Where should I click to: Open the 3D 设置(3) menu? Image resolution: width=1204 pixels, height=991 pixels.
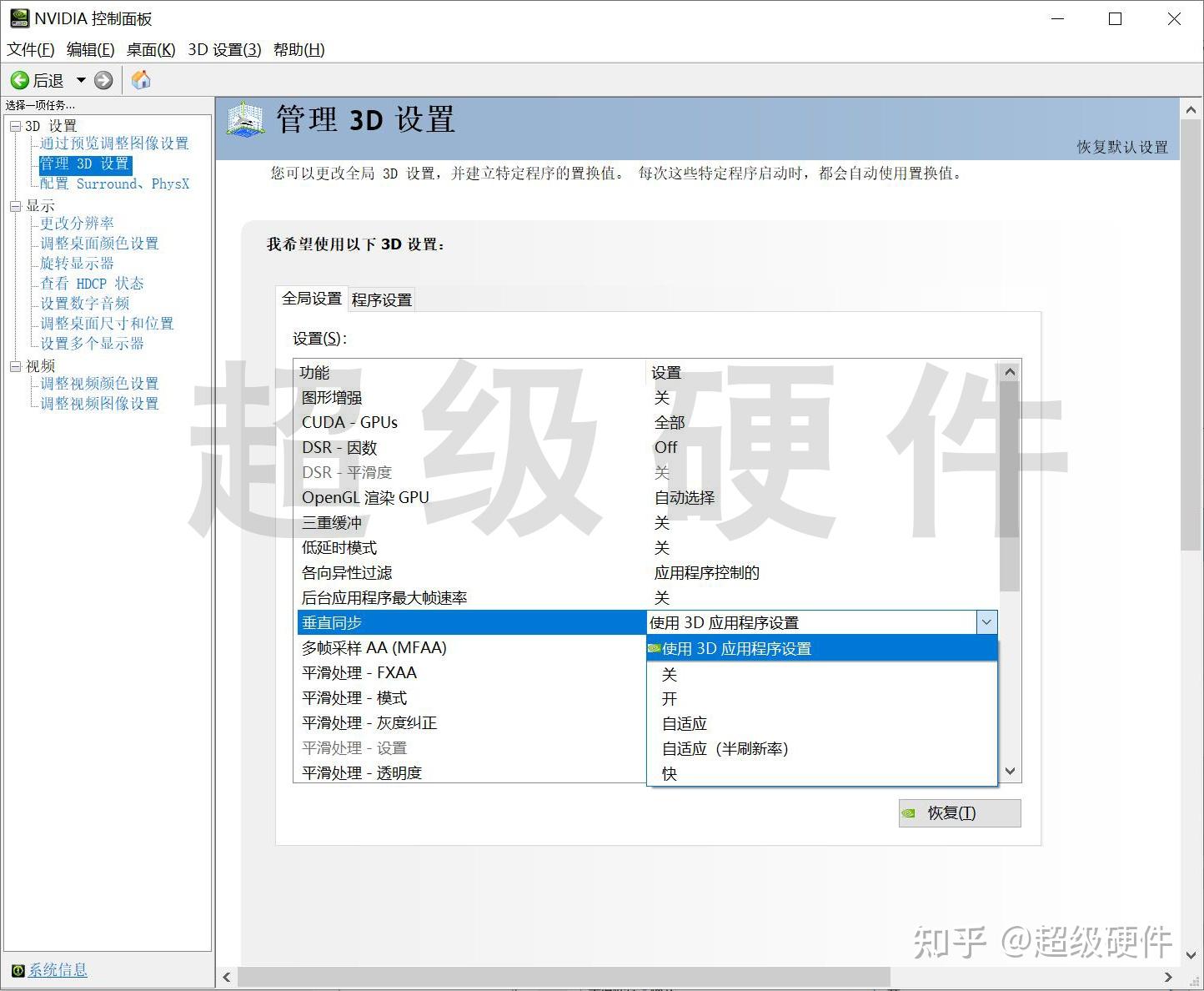point(224,50)
